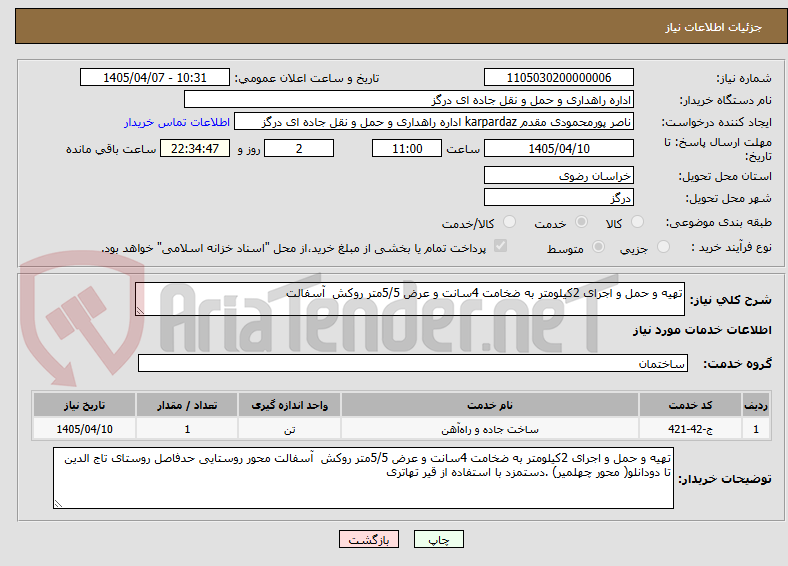Grab the resize handle of the buyer notes box
788x566 pixels.
pyautogui.click(x=58, y=504)
